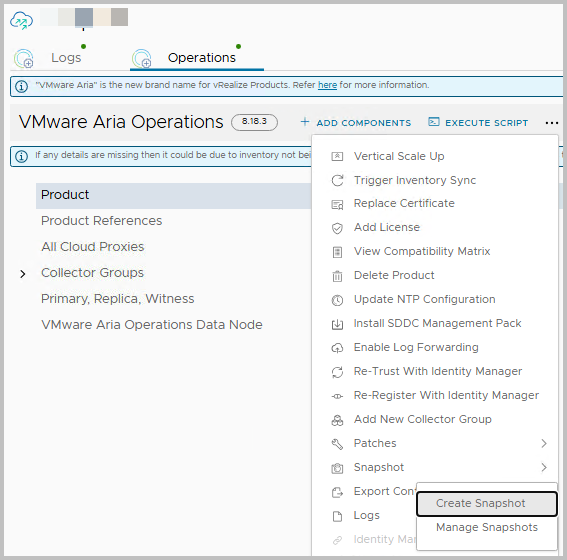
Task: Choose Replace Certificate menu entry
Action: pos(404,203)
